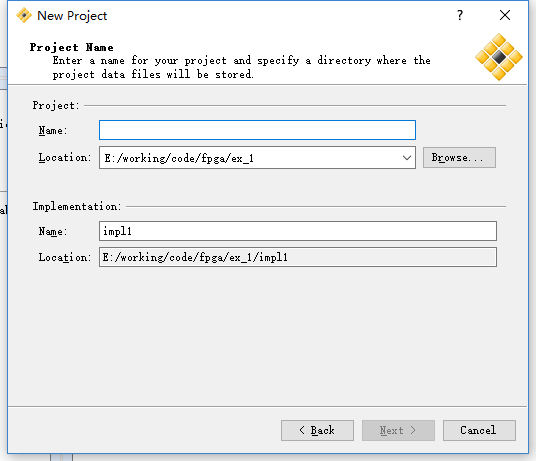Expand the Project Location dropdown arrow

click(406, 158)
